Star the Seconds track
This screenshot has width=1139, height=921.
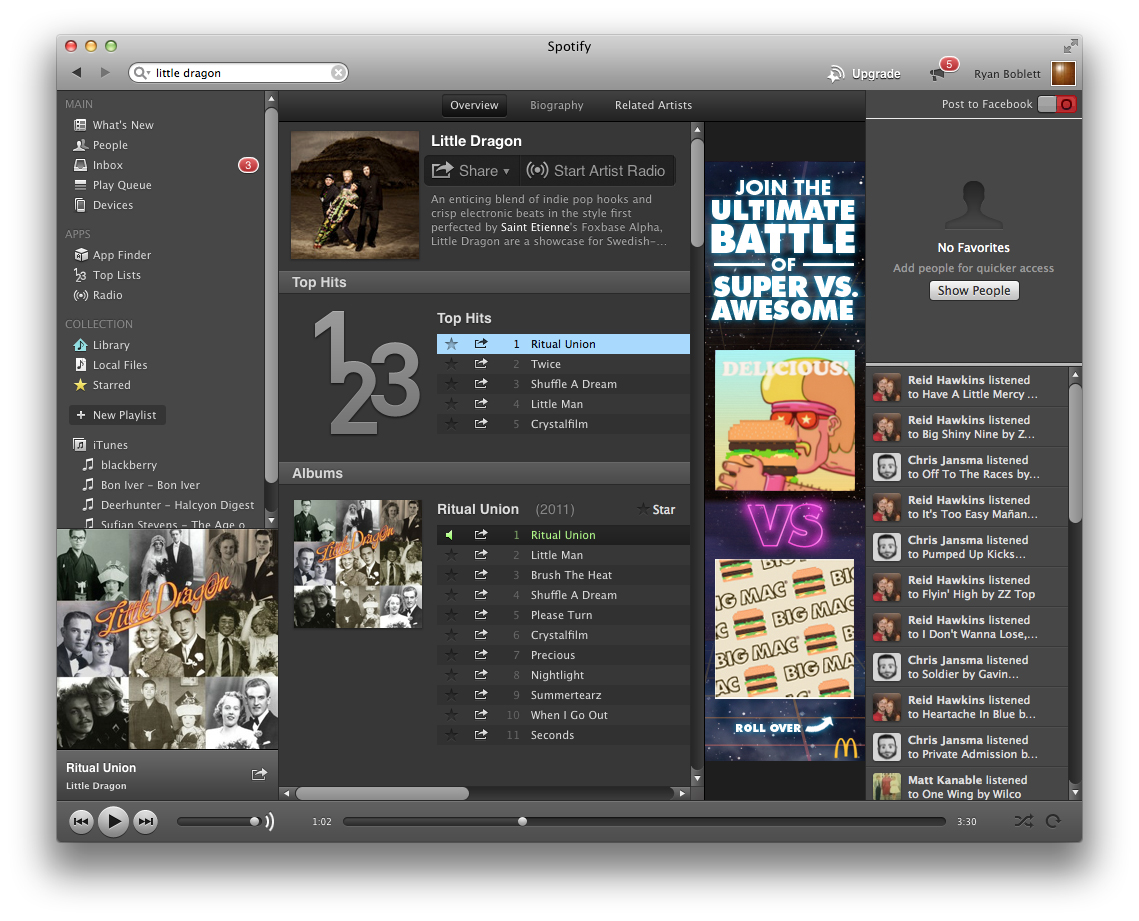(x=451, y=735)
